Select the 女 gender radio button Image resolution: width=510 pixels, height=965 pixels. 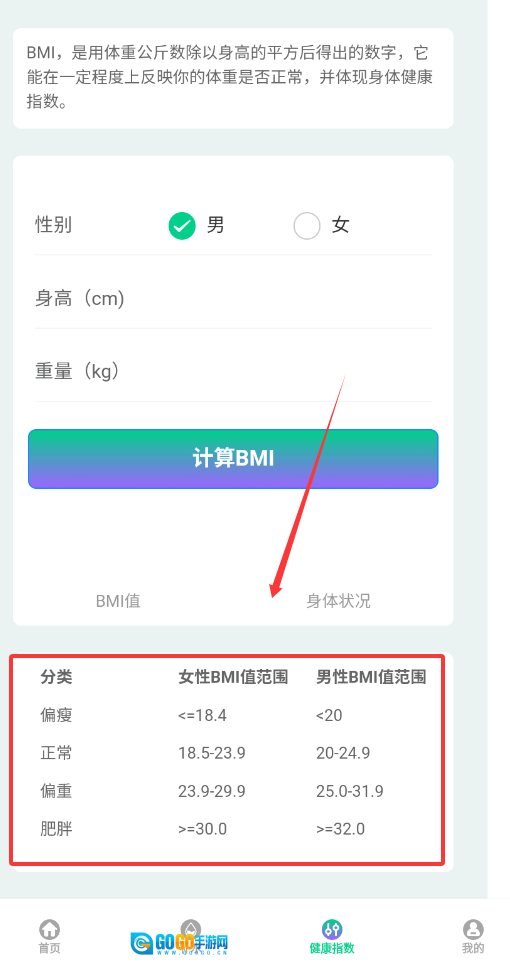point(307,225)
